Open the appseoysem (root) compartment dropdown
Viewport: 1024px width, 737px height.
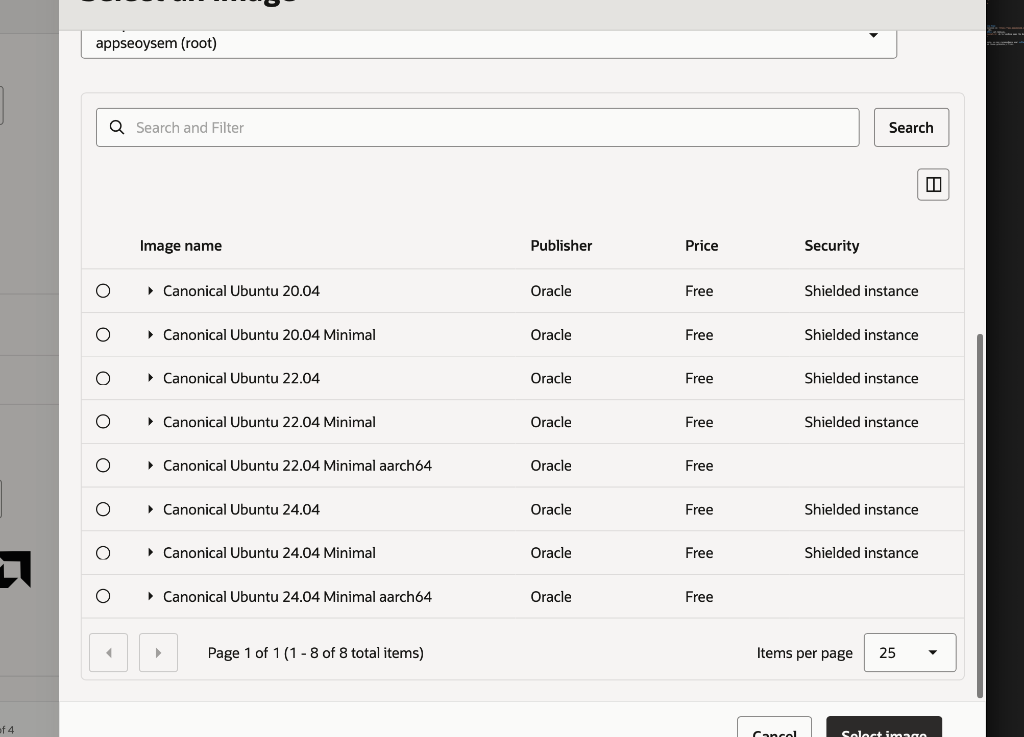pyautogui.click(x=488, y=42)
